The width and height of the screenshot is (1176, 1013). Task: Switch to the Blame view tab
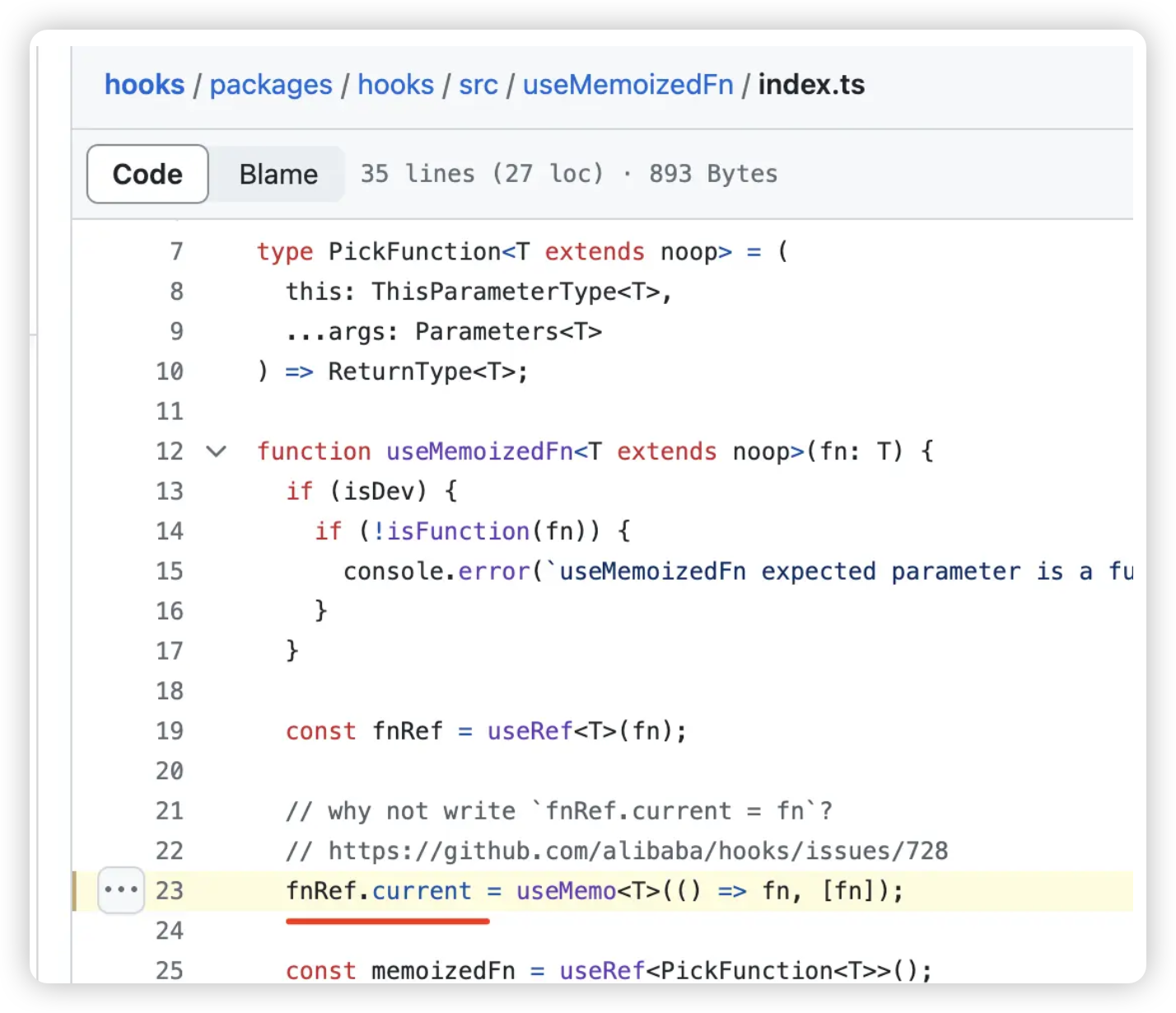pos(278,175)
